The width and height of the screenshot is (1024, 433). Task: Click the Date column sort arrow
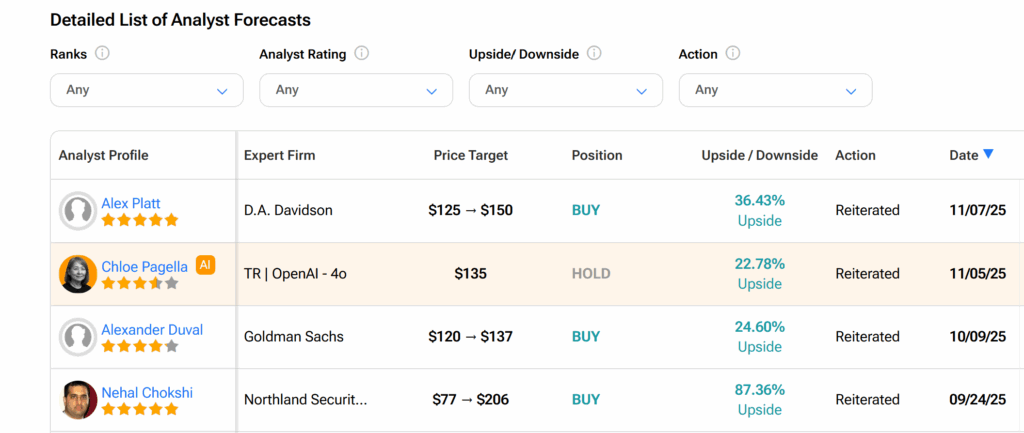click(x=988, y=154)
